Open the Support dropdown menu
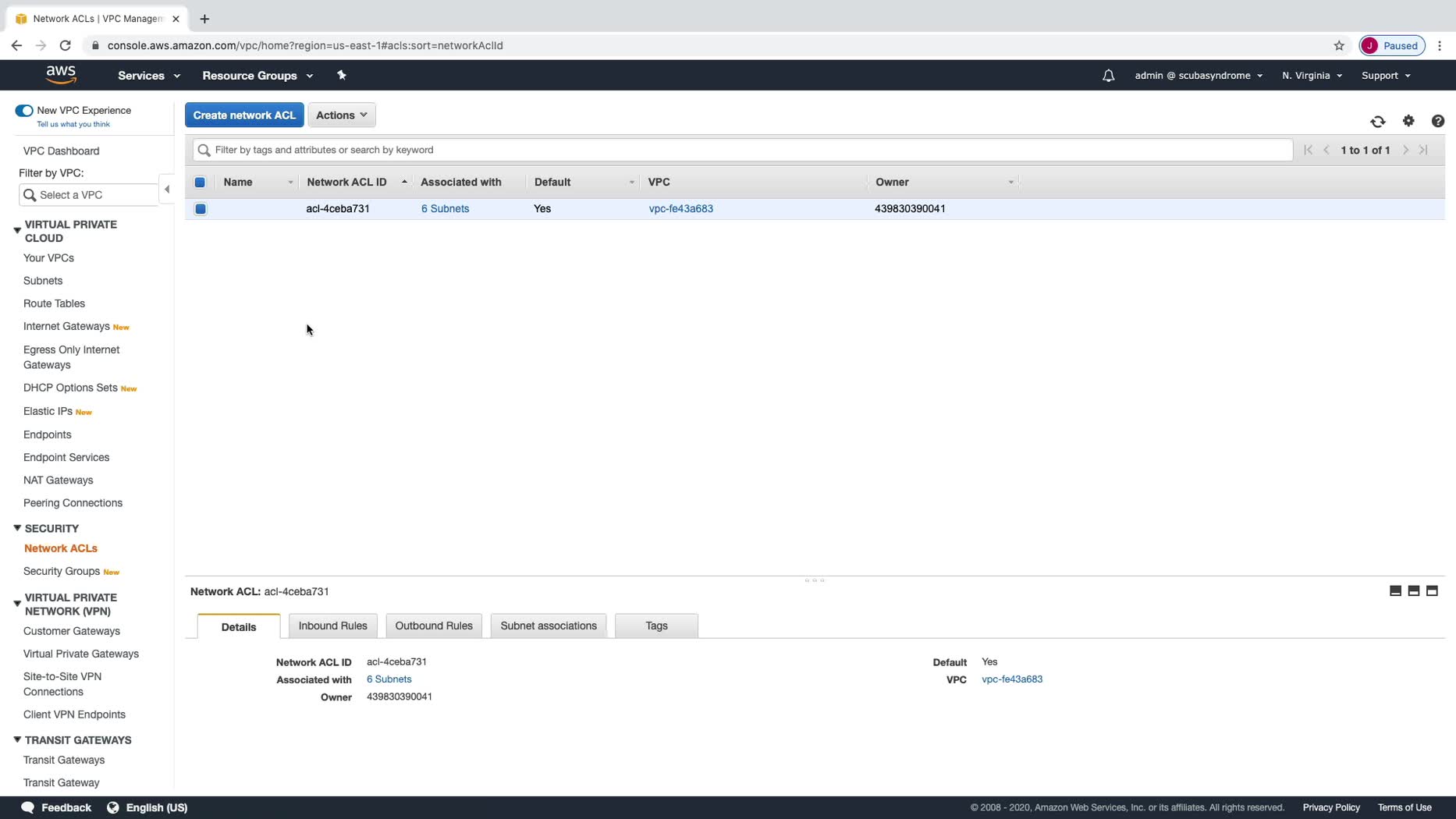 click(x=1386, y=76)
